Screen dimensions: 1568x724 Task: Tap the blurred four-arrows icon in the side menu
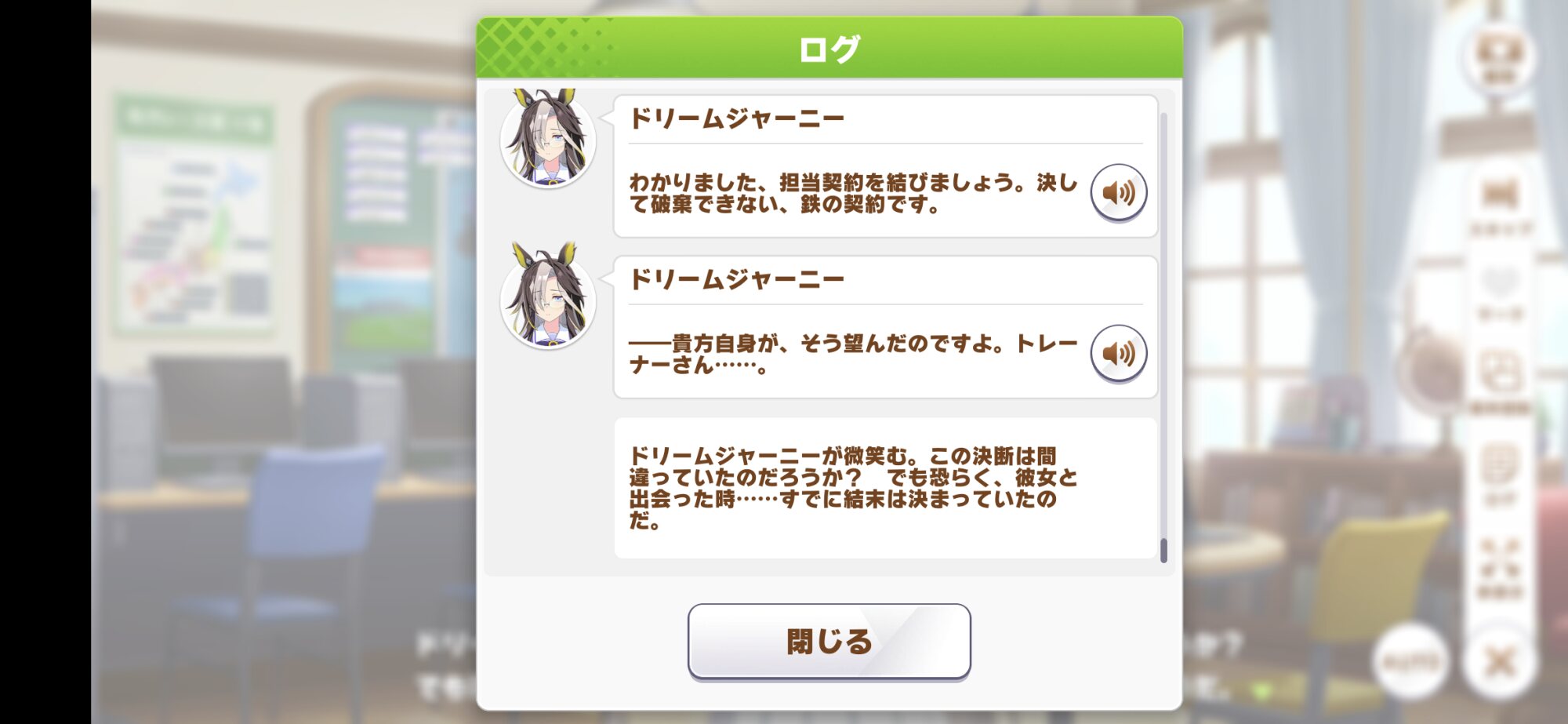coord(1500,568)
